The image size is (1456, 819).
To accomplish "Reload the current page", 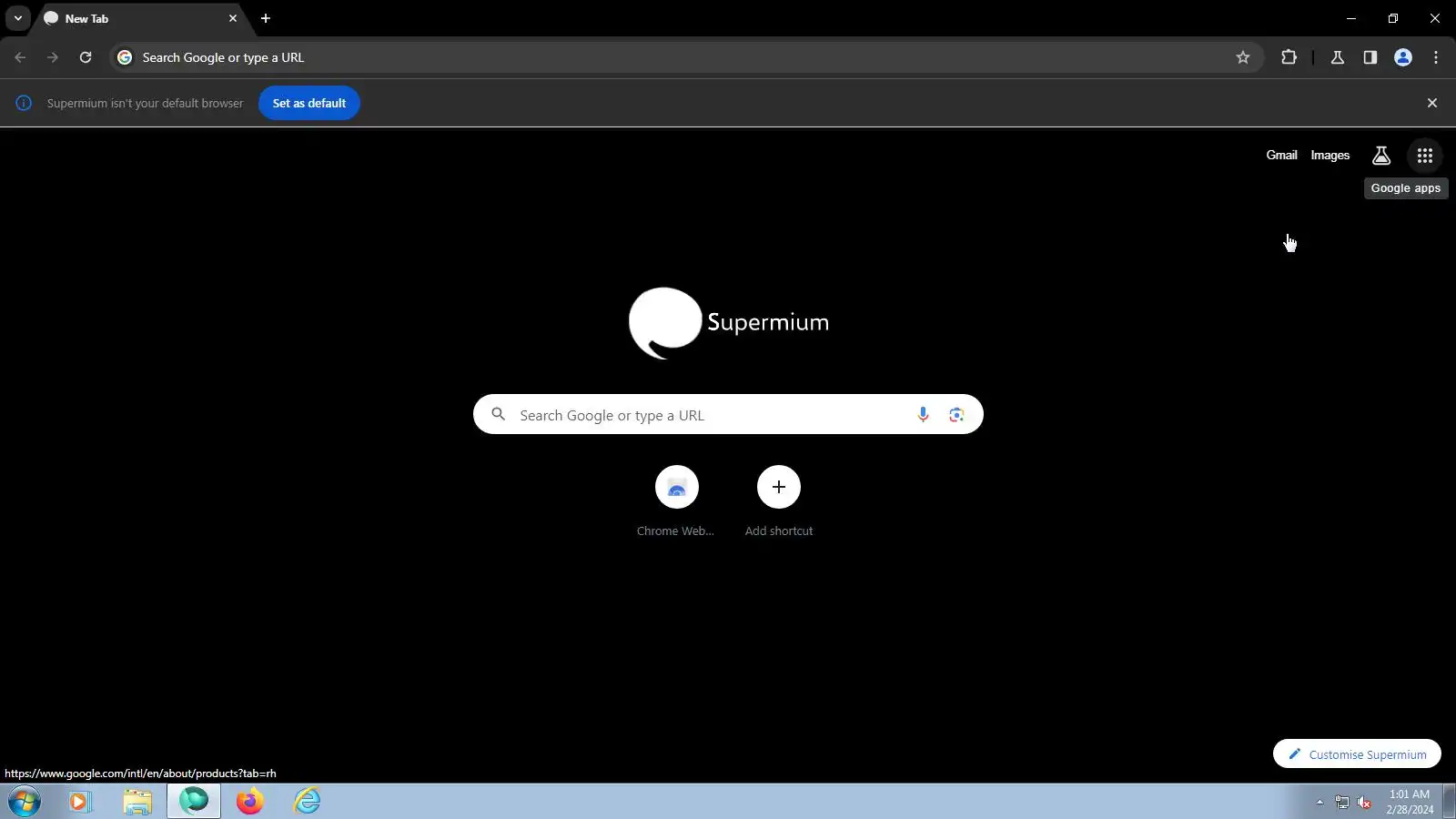I will click(86, 57).
